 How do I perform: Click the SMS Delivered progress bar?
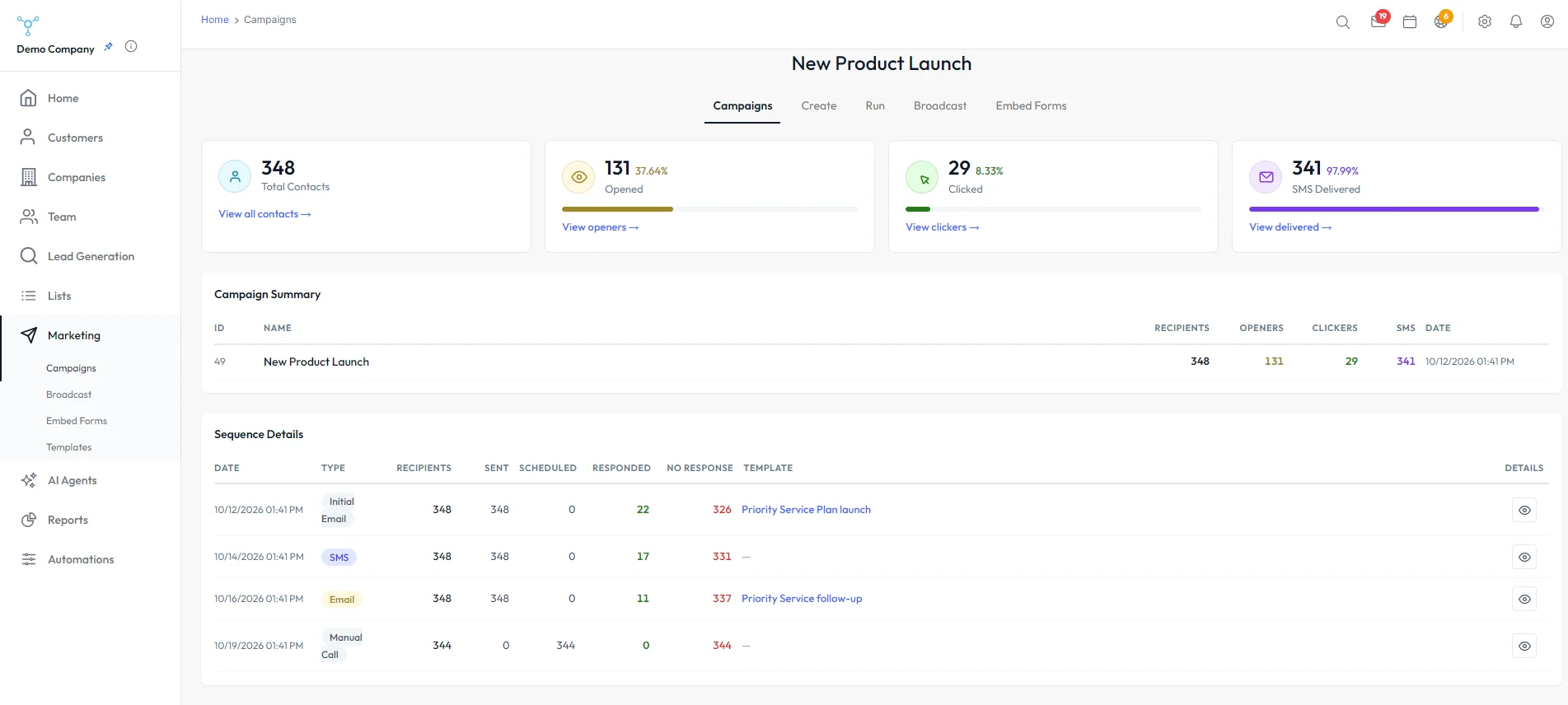click(x=1397, y=209)
